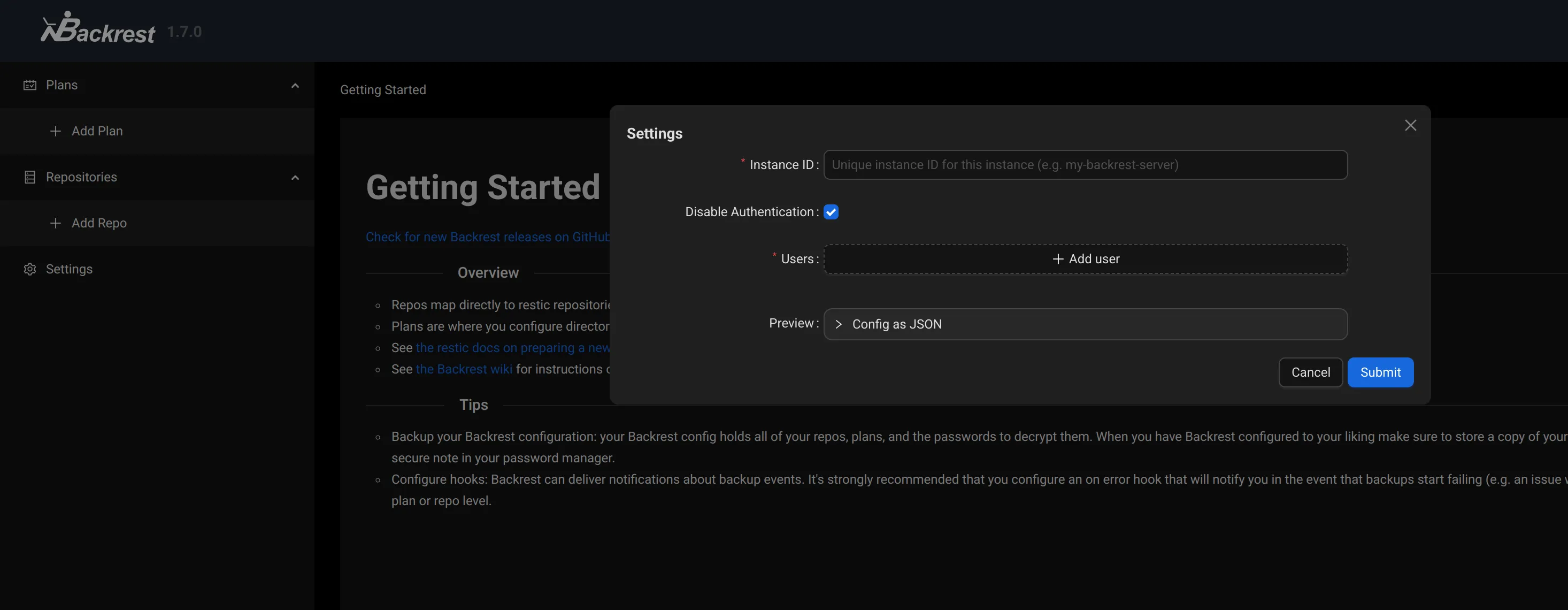
Task: Focus the Instance ID input field
Action: tap(1085, 164)
